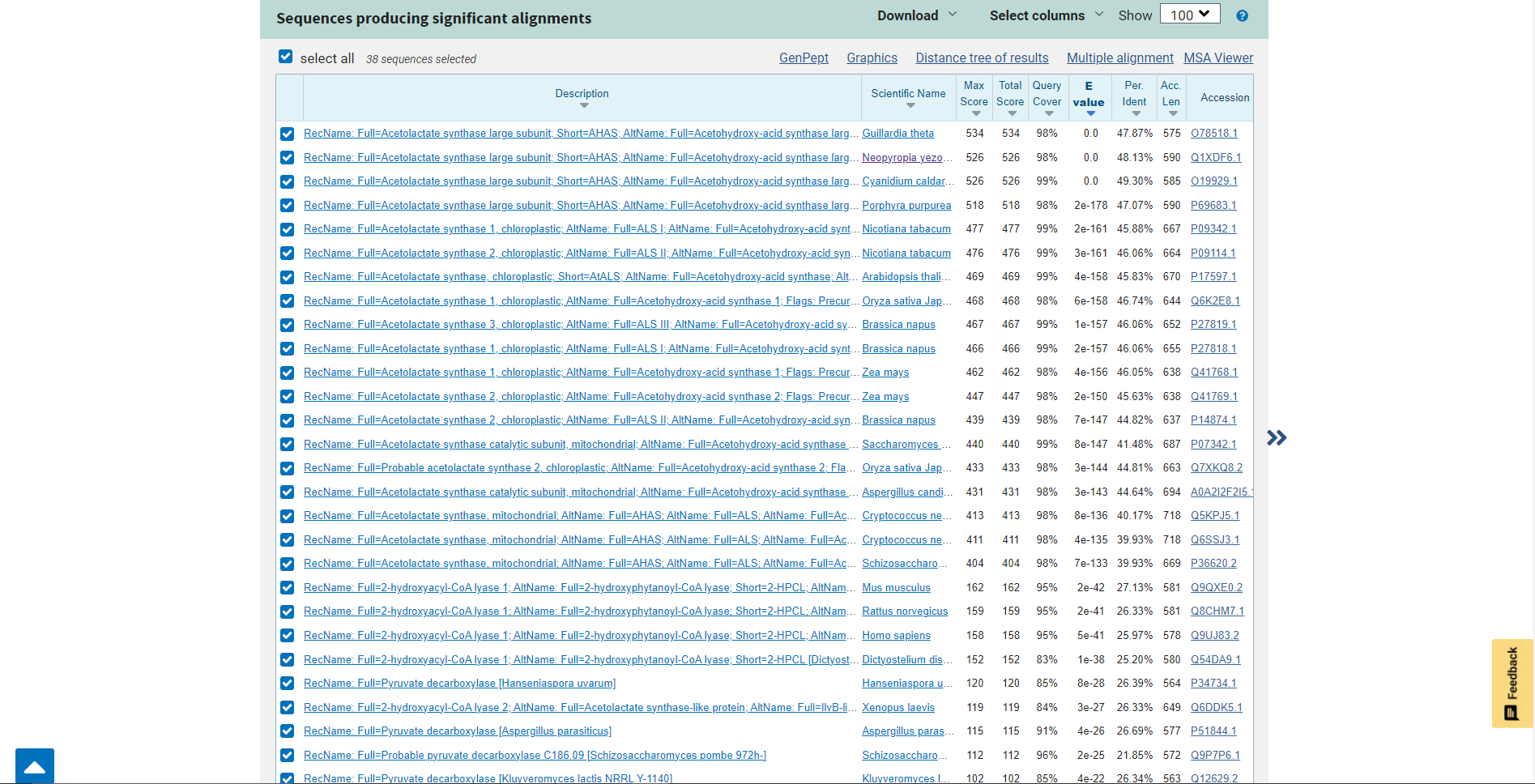Click the double chevron expand arrow

(x=1277, y=438)
